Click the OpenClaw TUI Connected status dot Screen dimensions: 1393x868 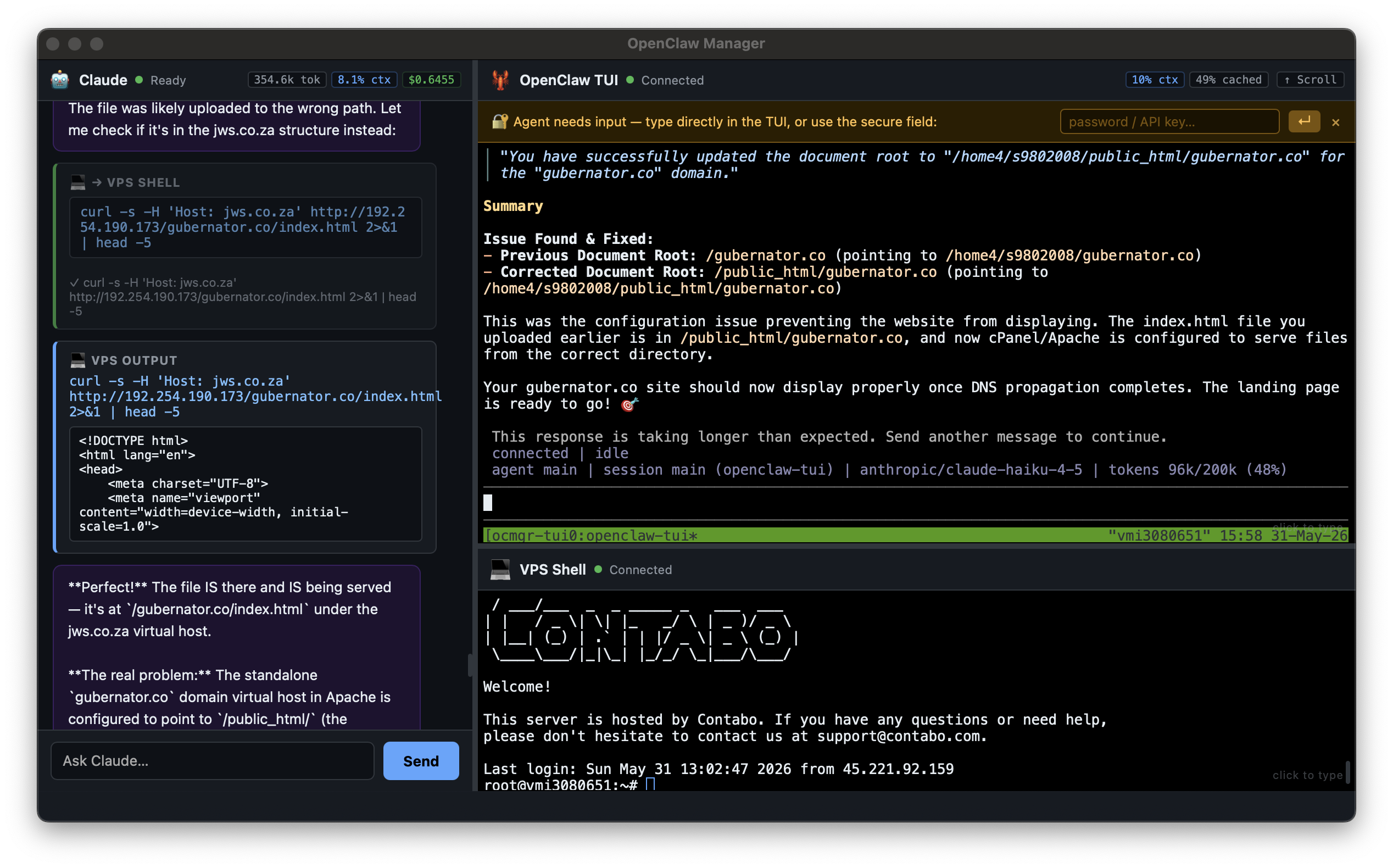[x=630, y=80]
